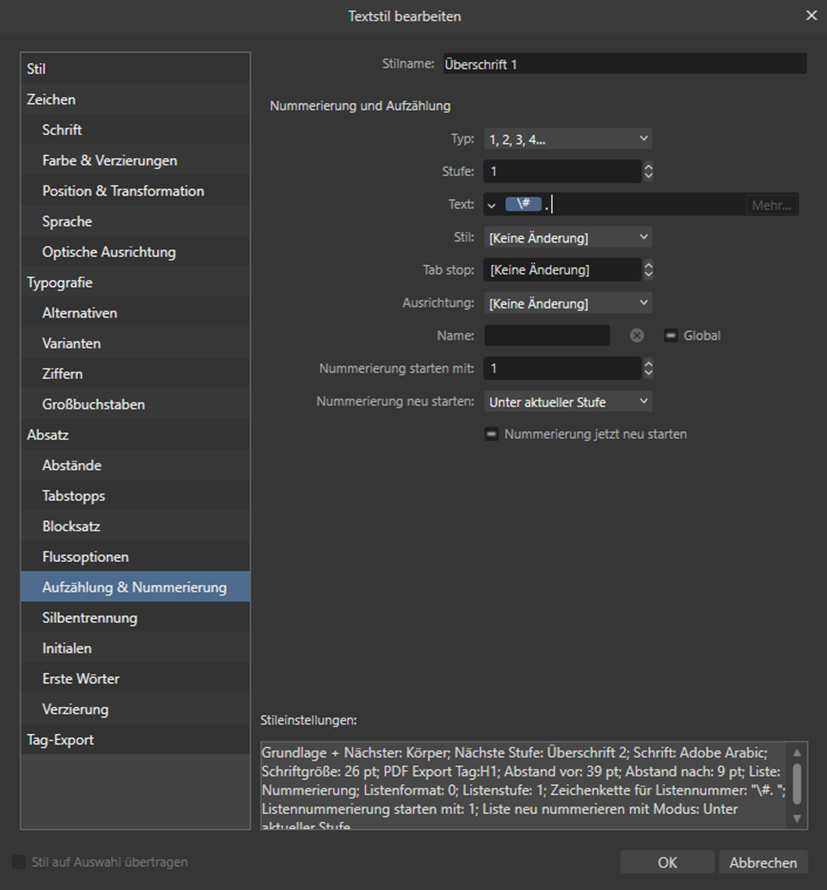Image resolution: width=827 pixels, height=890 pixels.
Task: Close the Textstil bearbeiten dialog
Action: click(812, 15)
